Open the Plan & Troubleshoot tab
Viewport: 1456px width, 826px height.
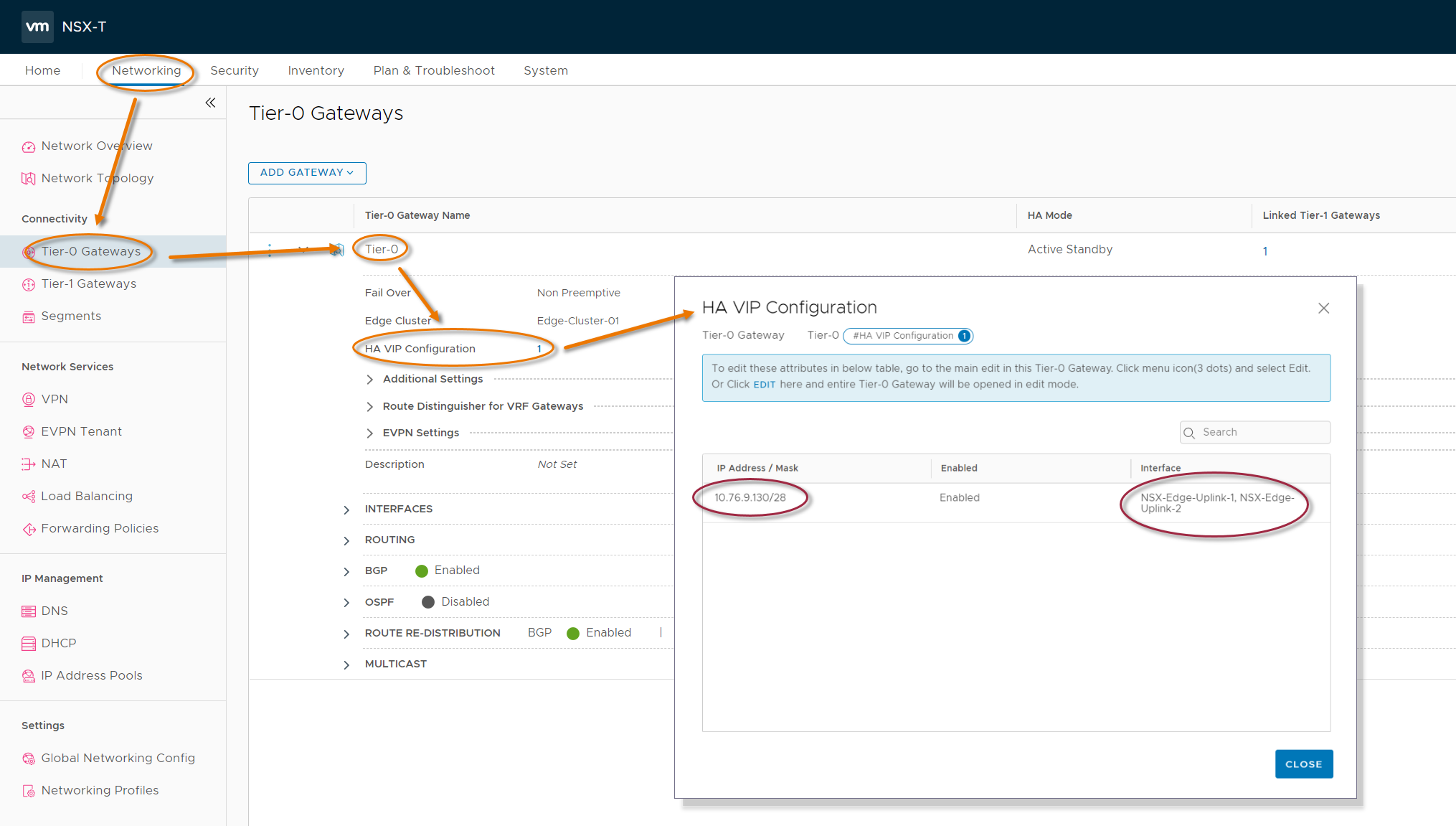coord(434,70)
